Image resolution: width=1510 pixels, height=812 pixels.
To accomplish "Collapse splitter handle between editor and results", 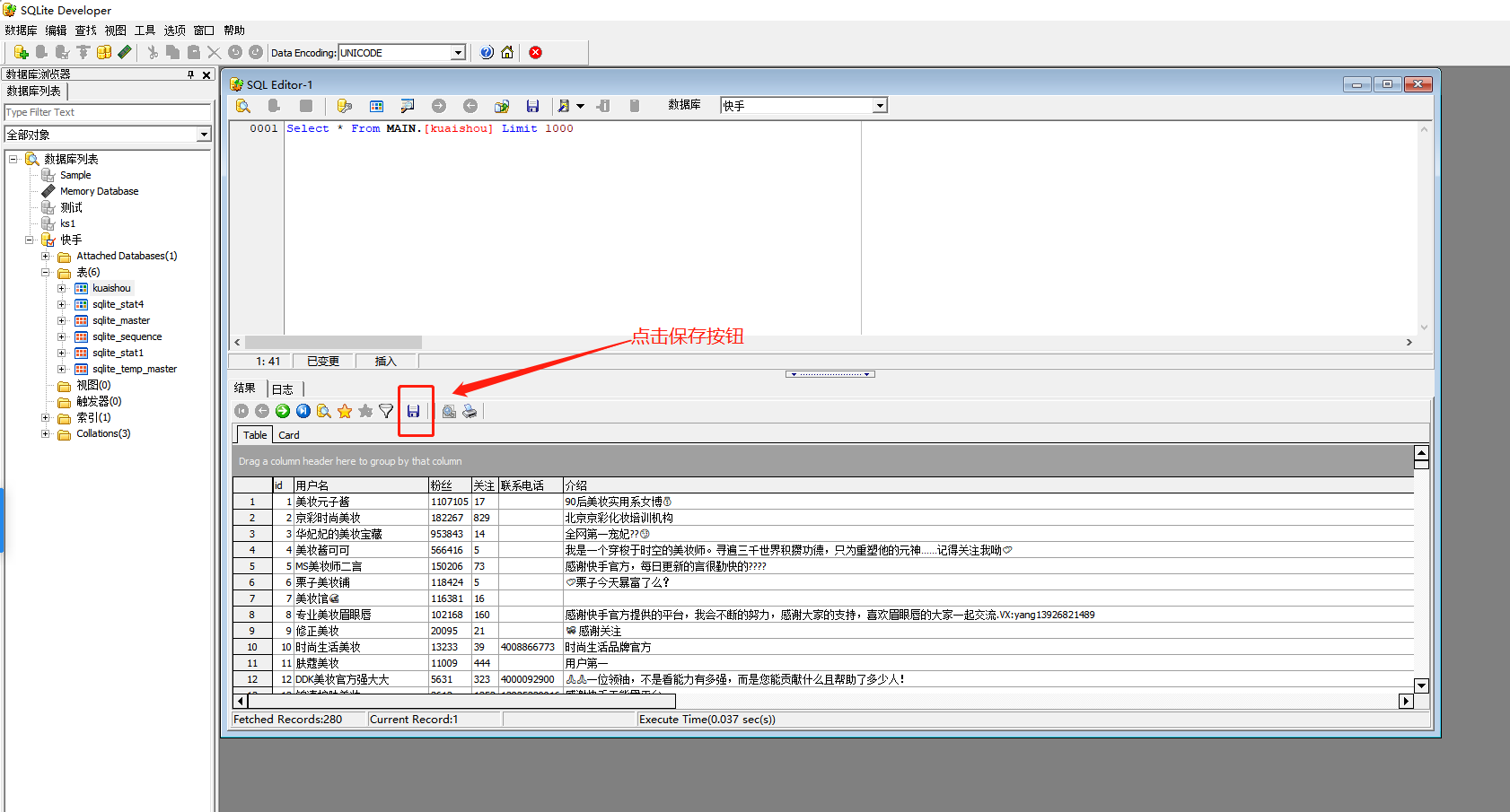I will pyautogui.click(x=830, y=374).
